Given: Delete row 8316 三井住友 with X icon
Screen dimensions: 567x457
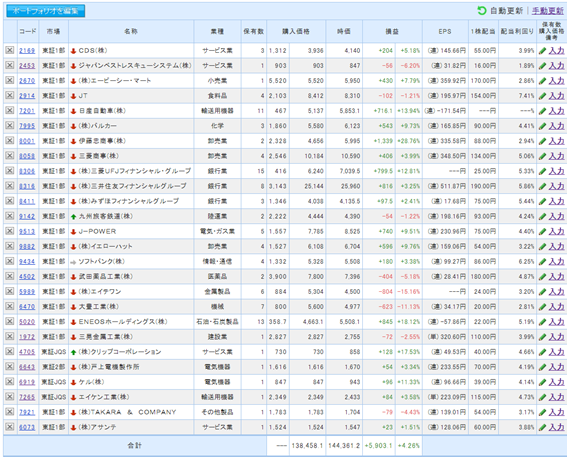Looking at the screenshot, I should click(x=10, y=186).
